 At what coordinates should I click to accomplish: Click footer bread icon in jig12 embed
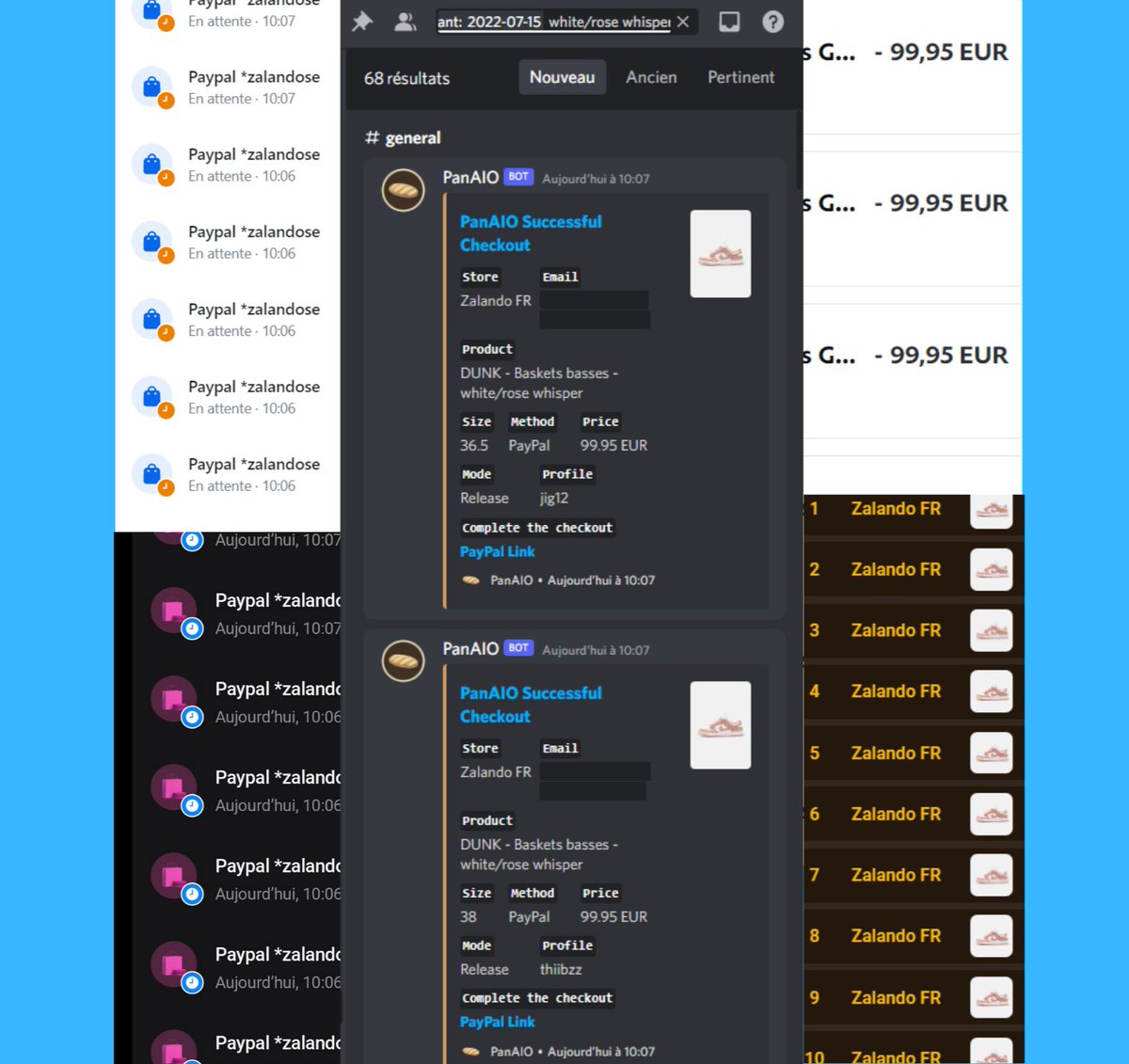tap(470, 580)
